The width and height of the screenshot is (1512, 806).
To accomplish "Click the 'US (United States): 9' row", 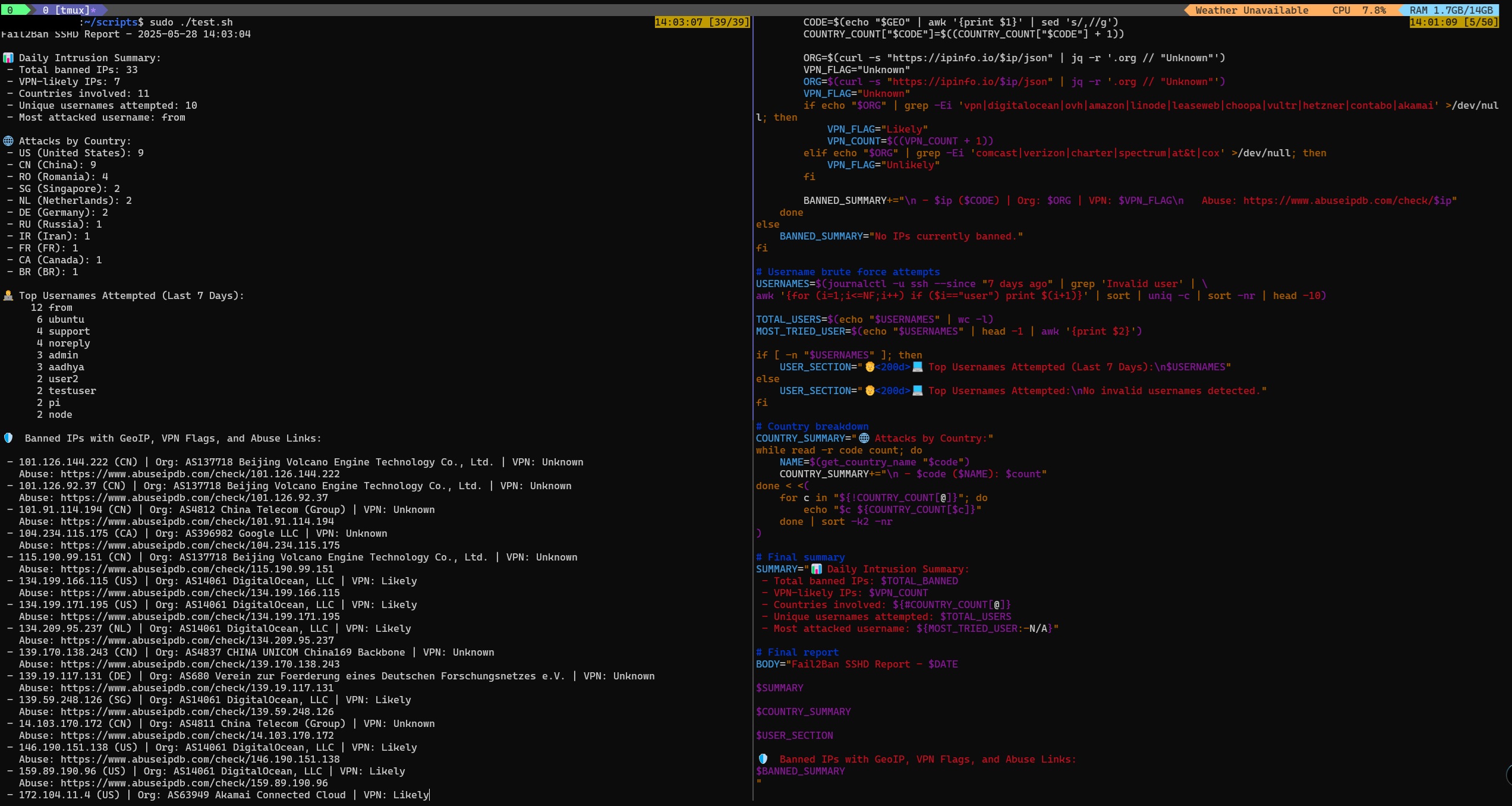I will (75, 153).
